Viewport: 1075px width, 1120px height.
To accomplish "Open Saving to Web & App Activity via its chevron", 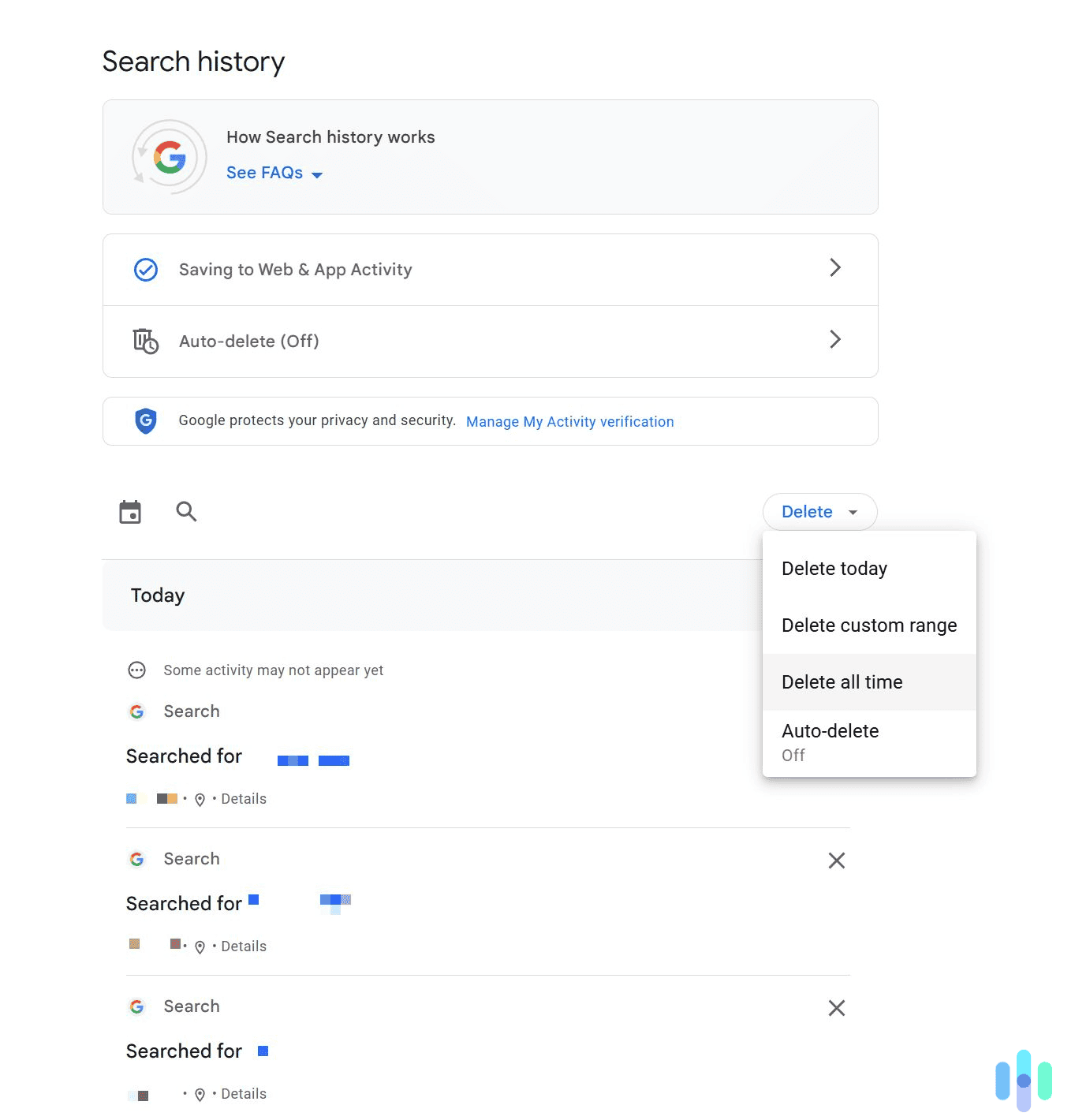I will coord(835,268).
